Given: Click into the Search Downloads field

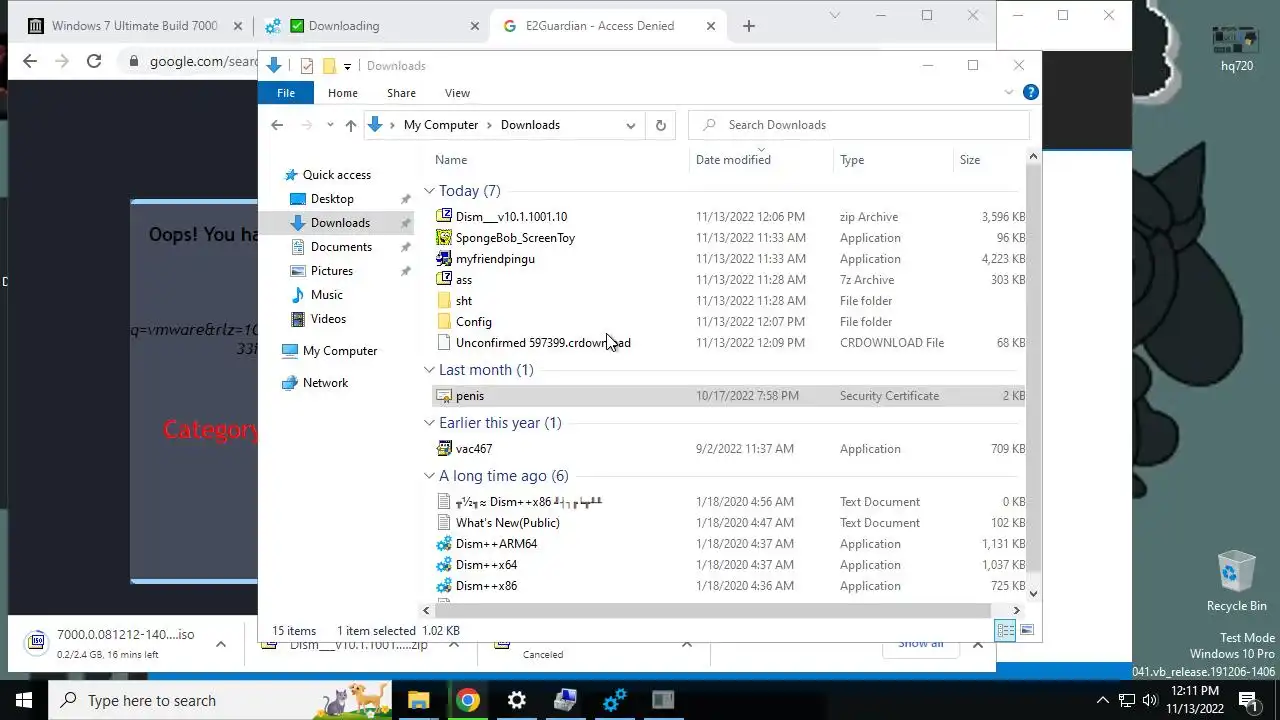Looking at the screenshot, I should [858, 125].
